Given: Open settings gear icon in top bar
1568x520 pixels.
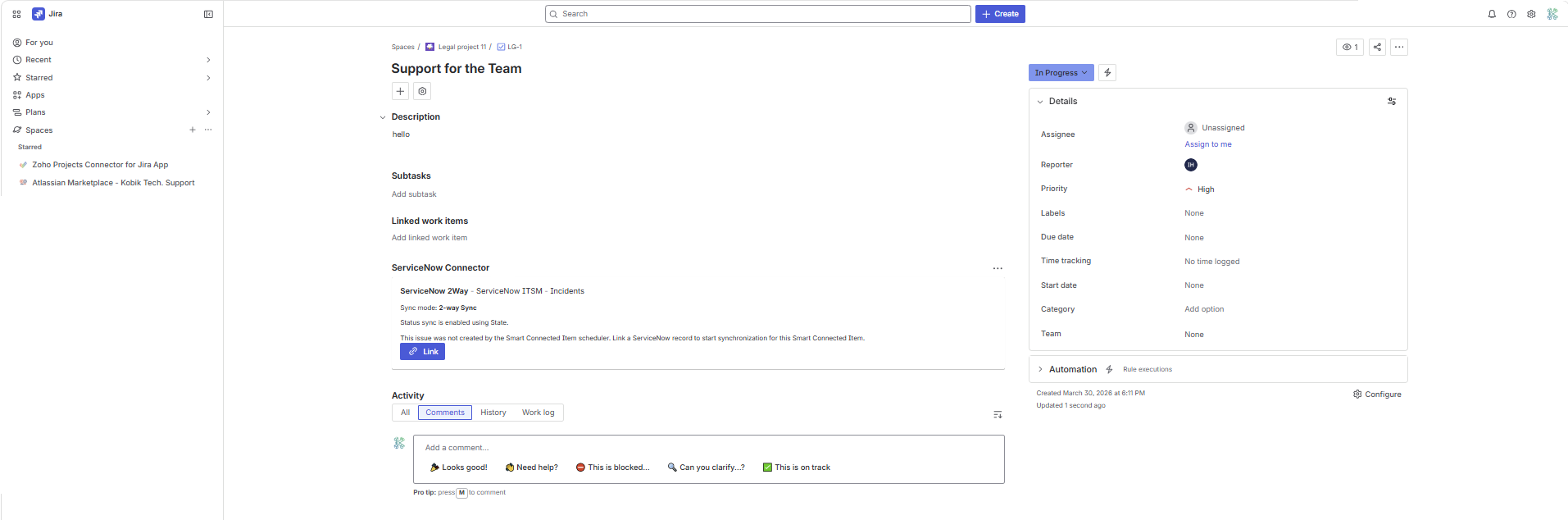Looking at the screenshot, I should 1531,14.
